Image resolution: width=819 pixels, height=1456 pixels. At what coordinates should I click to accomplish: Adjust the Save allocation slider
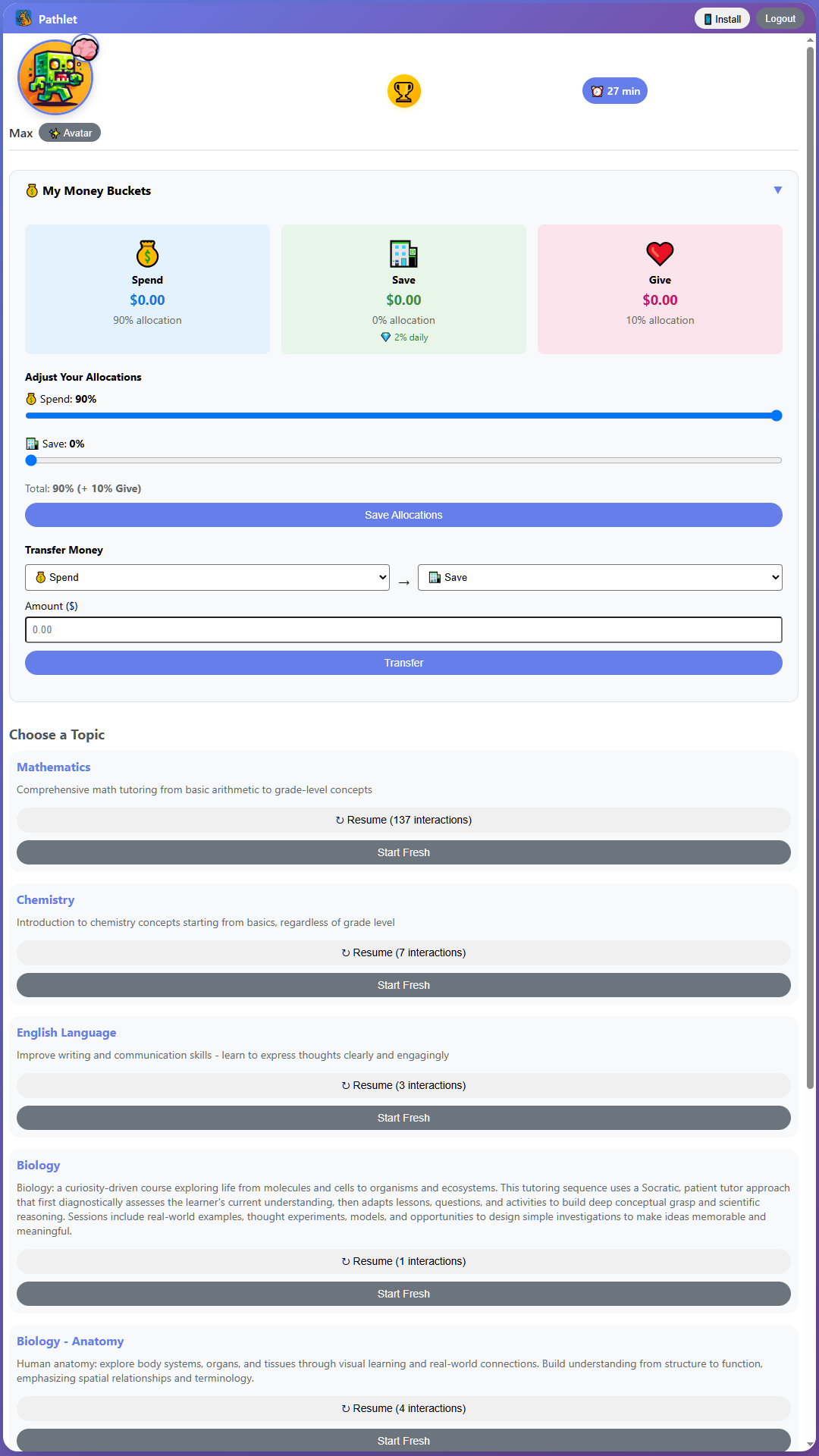(x=403, y=460)
